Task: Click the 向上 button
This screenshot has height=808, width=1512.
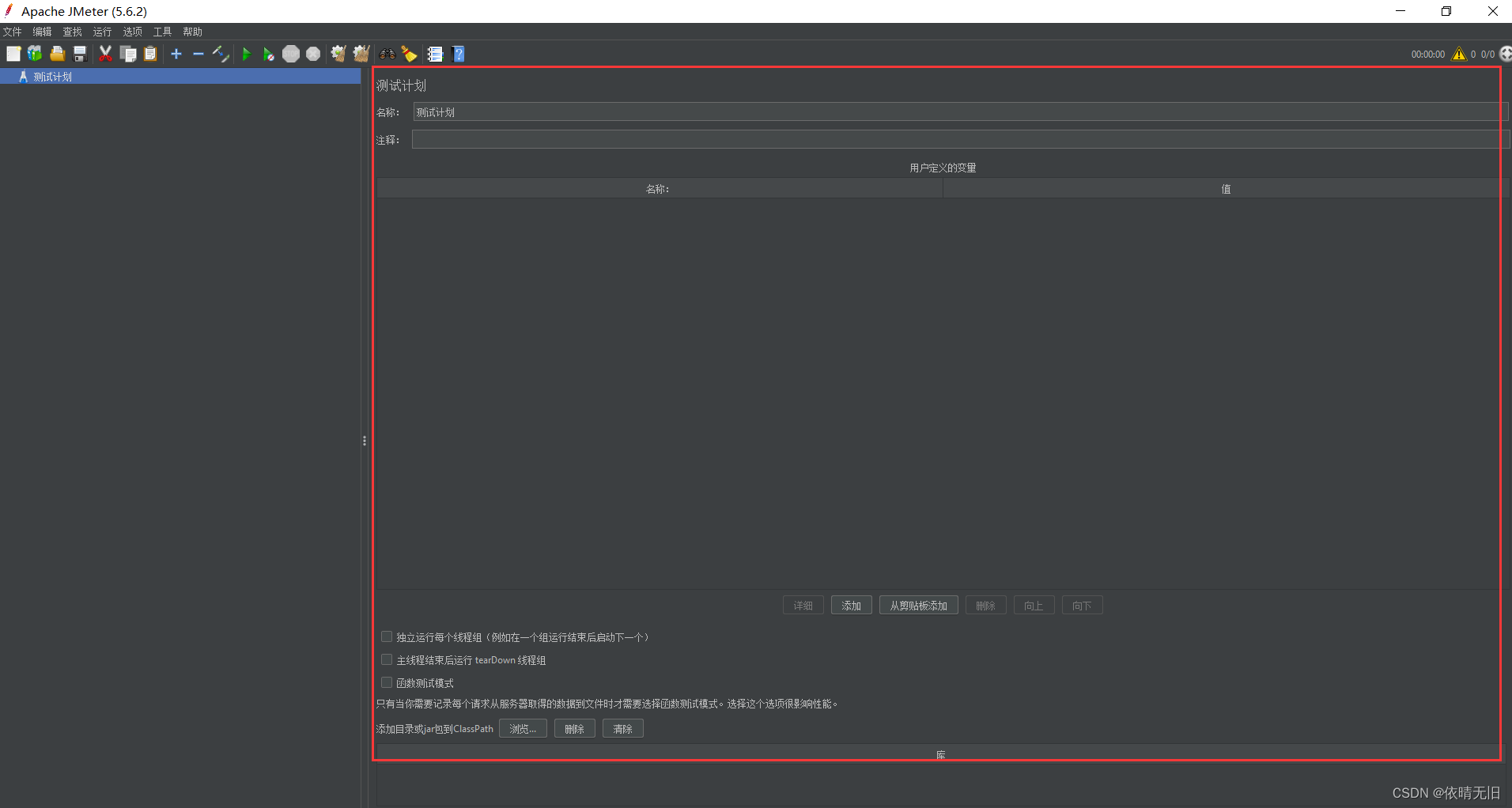Action: [x=1034, y=606]
